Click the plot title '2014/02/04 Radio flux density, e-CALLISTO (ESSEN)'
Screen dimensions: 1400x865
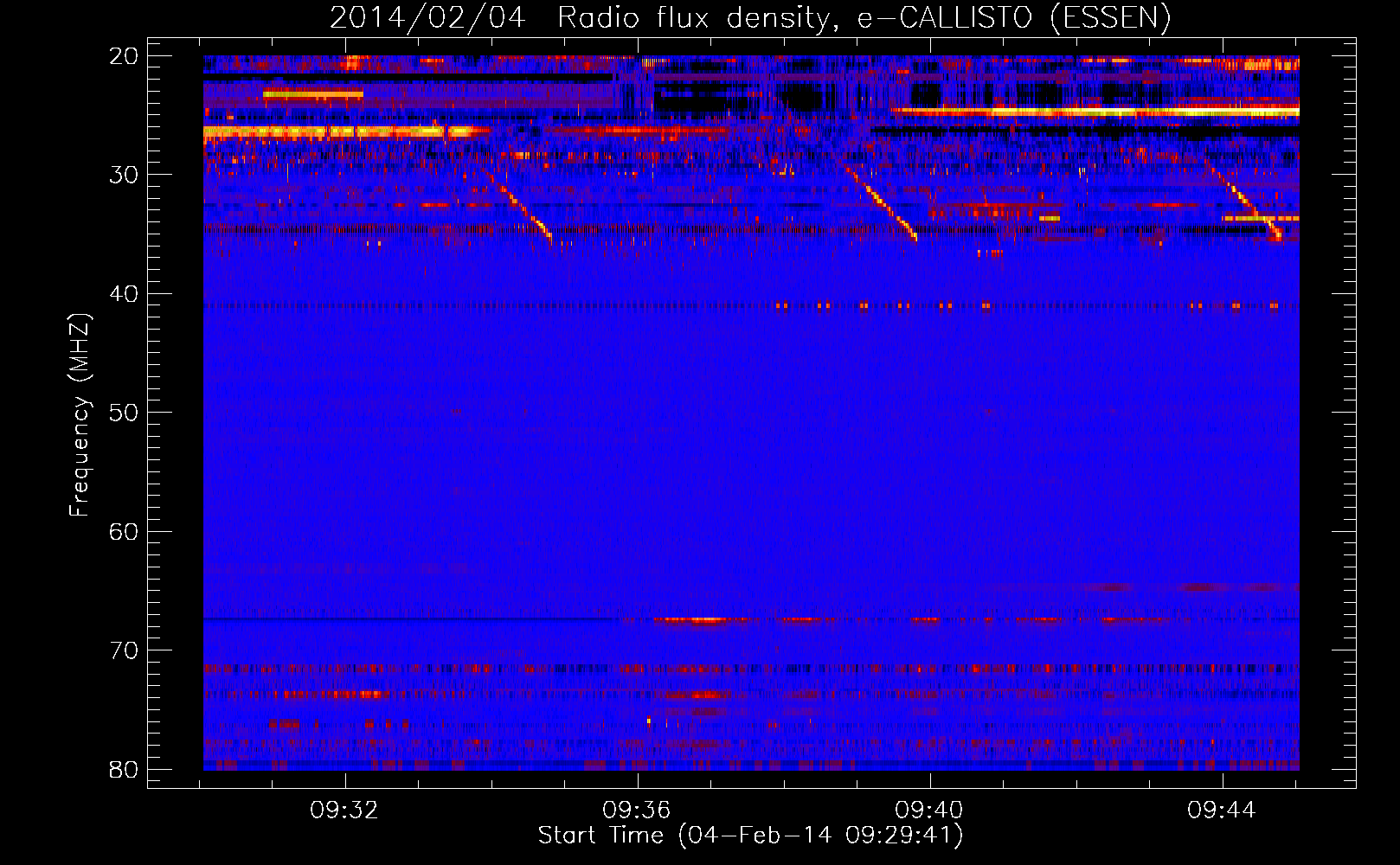(750, 17)
